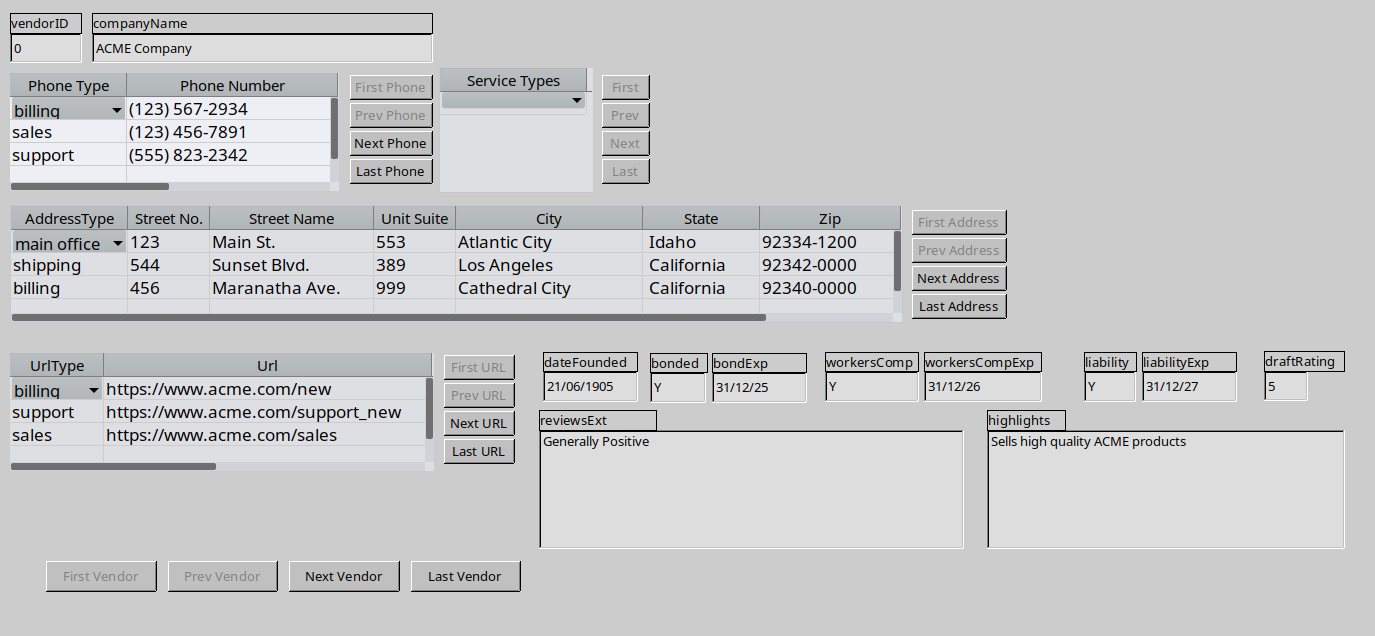
Task: Click the liability value field
Action: click(1110, 386)
